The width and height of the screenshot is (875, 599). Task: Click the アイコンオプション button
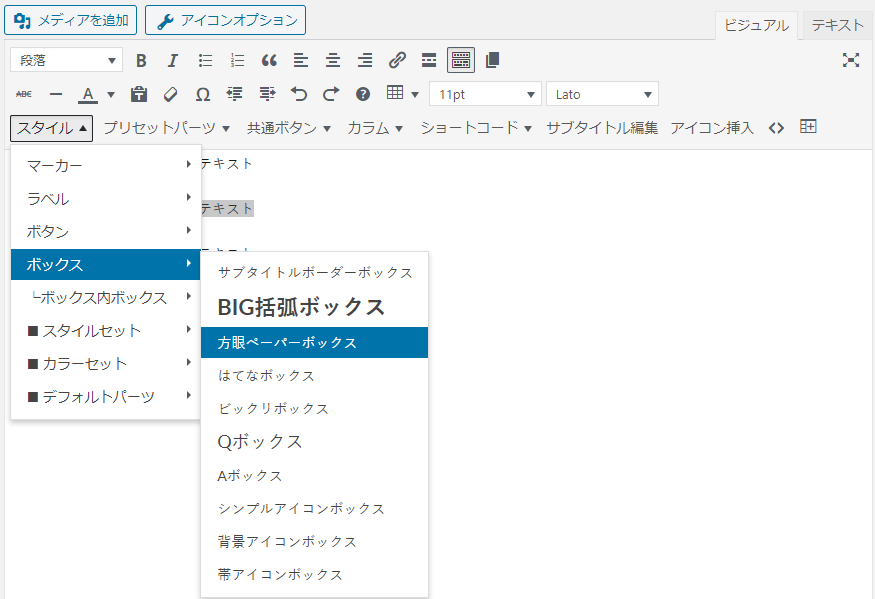[225, 20]
